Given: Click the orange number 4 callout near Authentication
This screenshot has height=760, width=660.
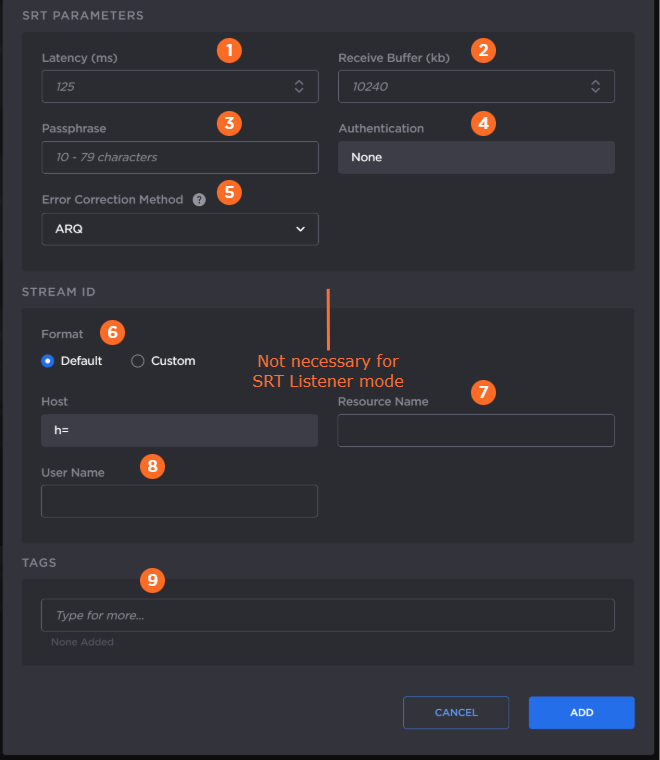Looking at the screenshot, I should pyautogui.click(x=484, y=123).
